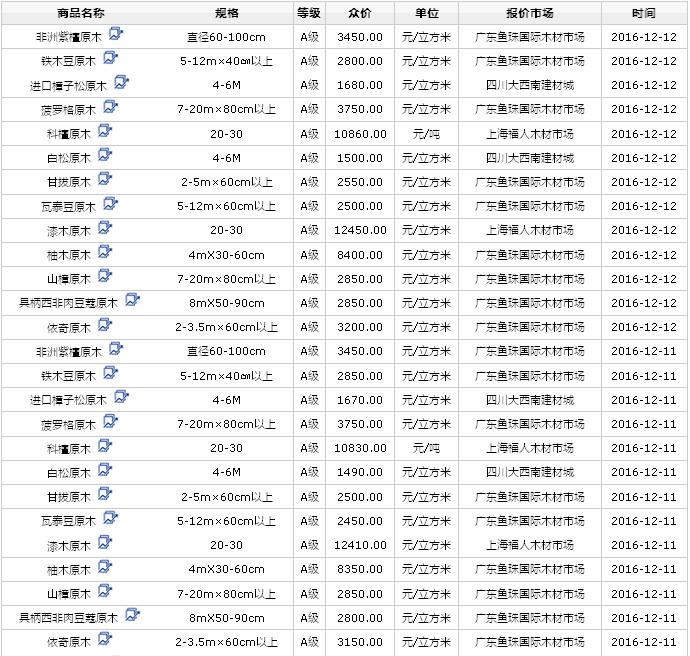Viewport: 690px width, 656px height.
Task: Click chart icon beside 白松原木 priced 1500.00
Action: [105, 156]
